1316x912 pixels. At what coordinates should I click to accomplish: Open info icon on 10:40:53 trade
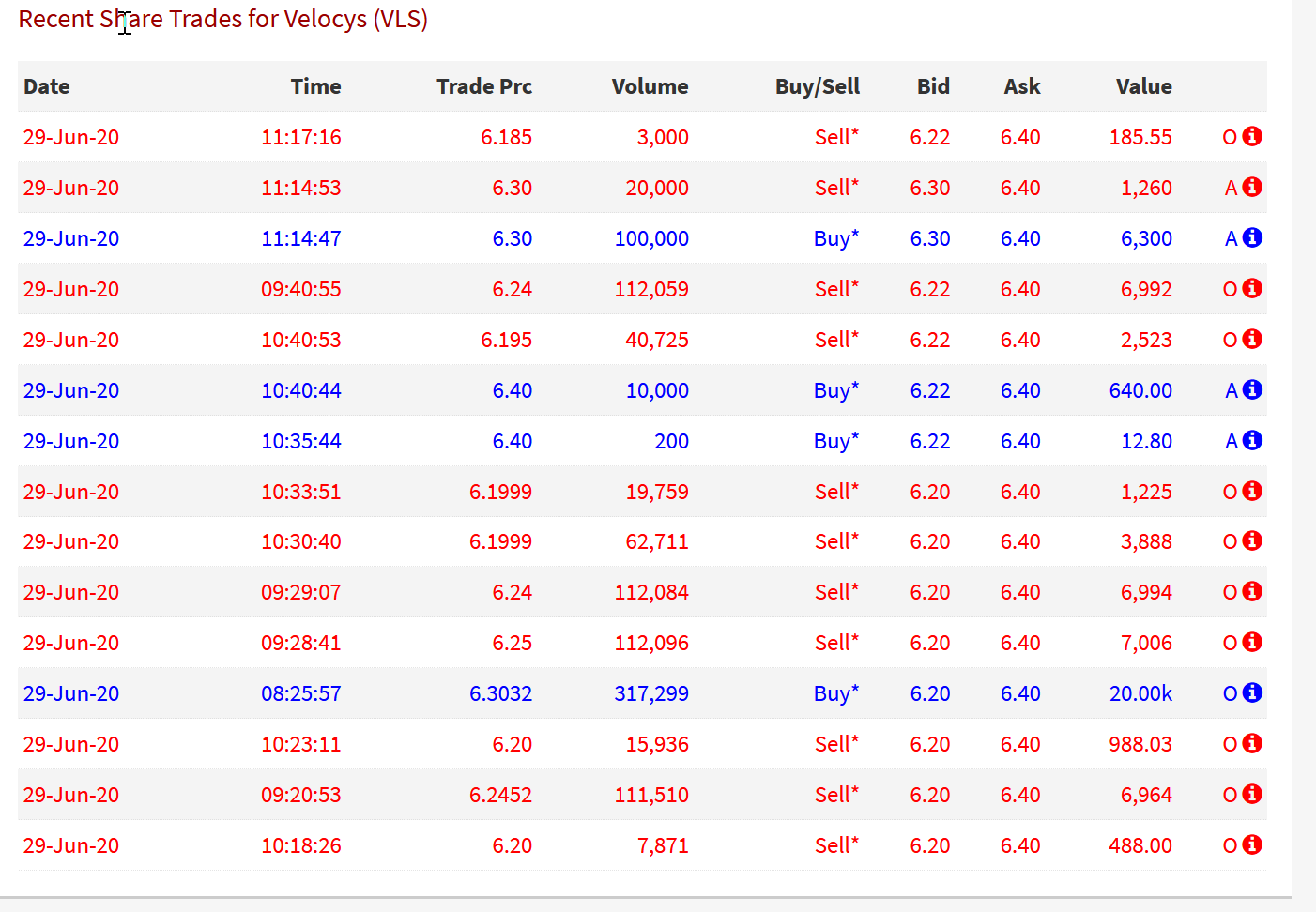click(1252, 339)
